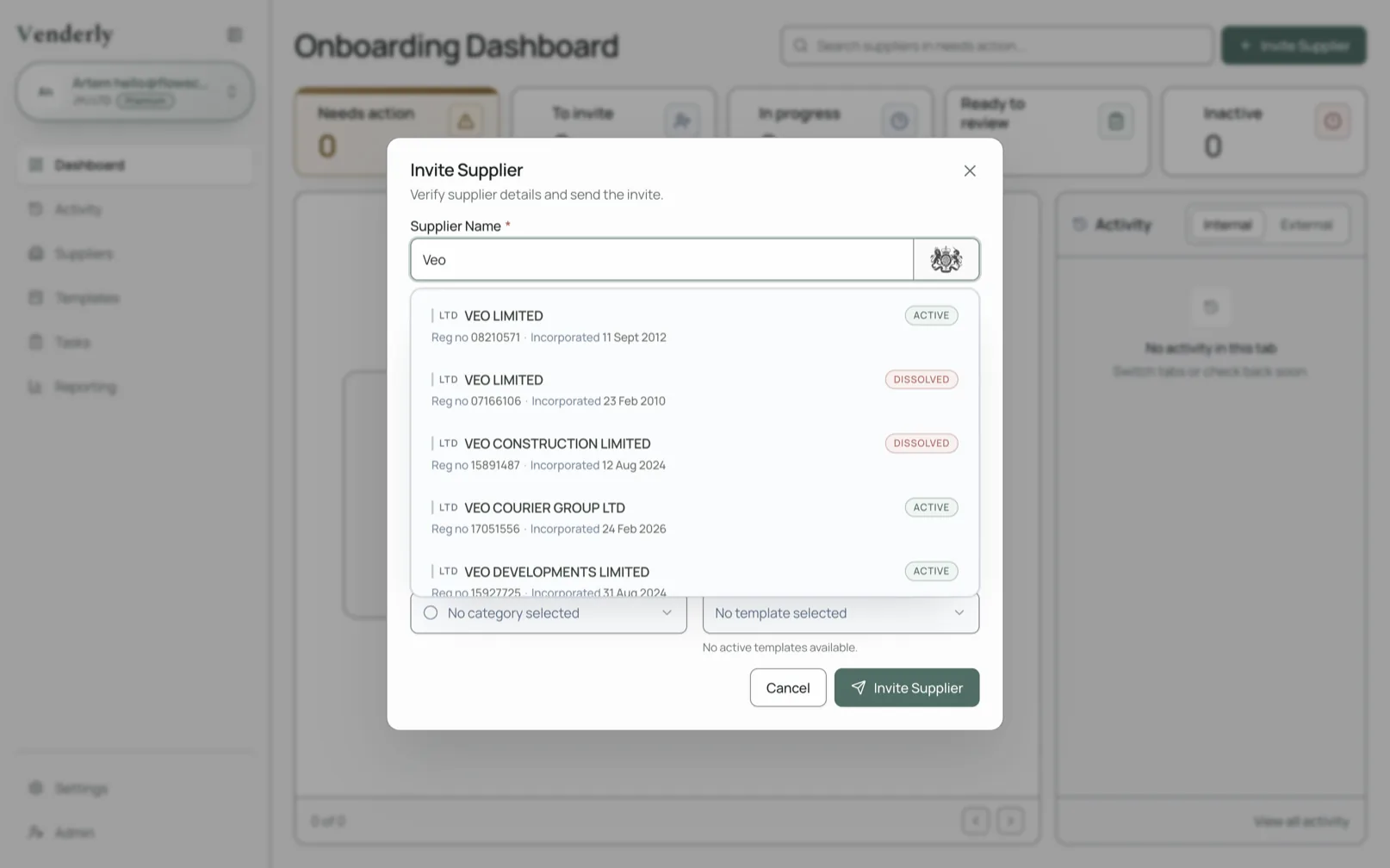Viewport: 1390px width, 868px height.
Task: Click the paper plane icon on Invite Supplier
Action: pos(858,688)
